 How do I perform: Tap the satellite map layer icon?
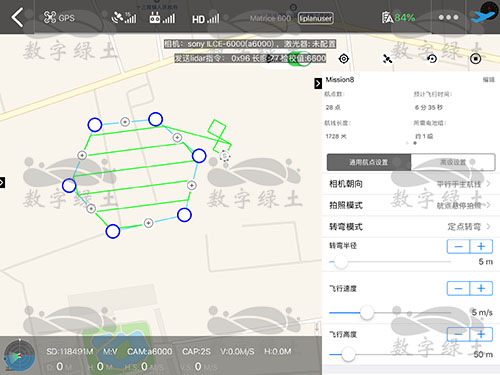[x=387, y=59]
